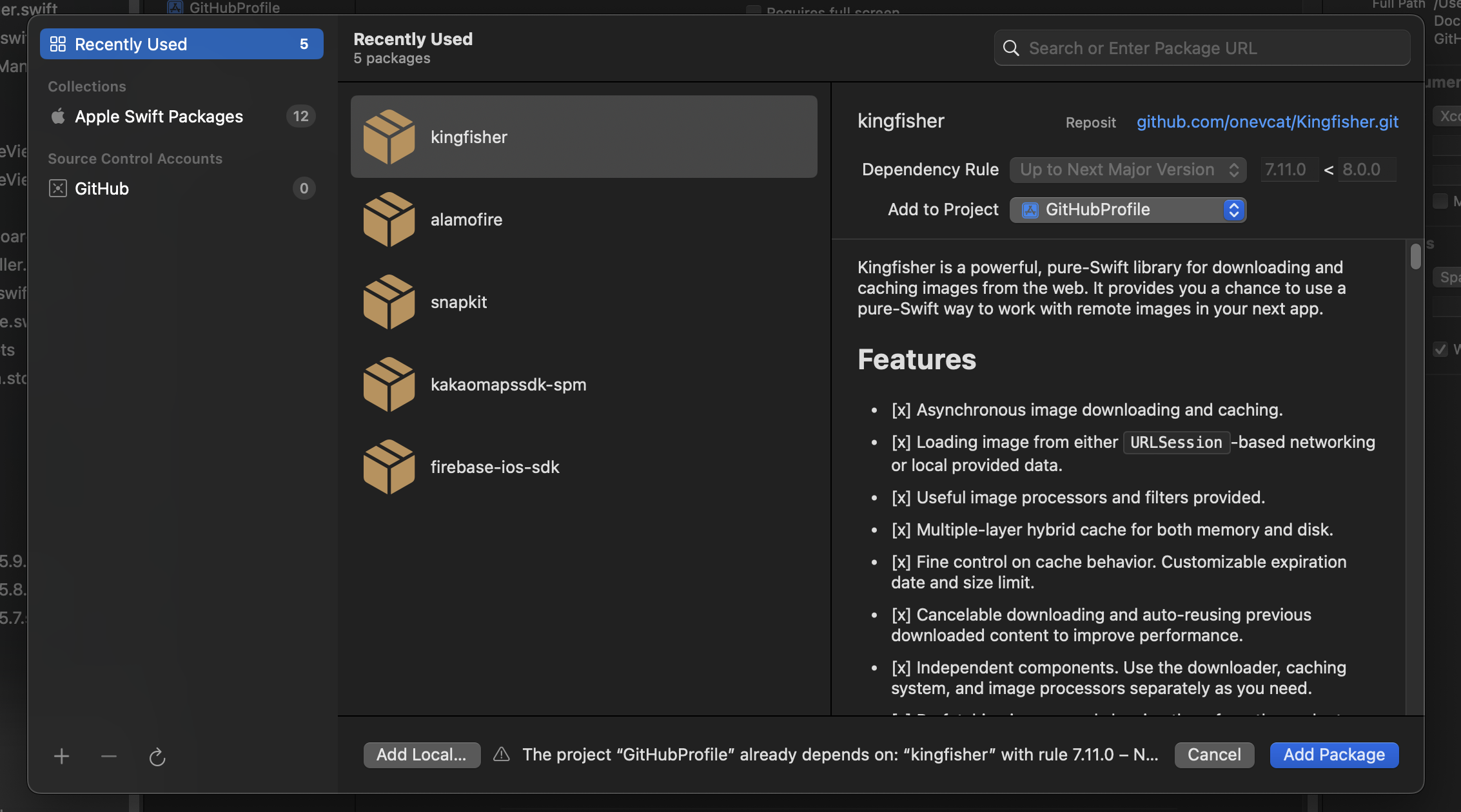Click the warning triangle icon
This screenshot has width=1461, height=812.
click(x=502, y=754)
